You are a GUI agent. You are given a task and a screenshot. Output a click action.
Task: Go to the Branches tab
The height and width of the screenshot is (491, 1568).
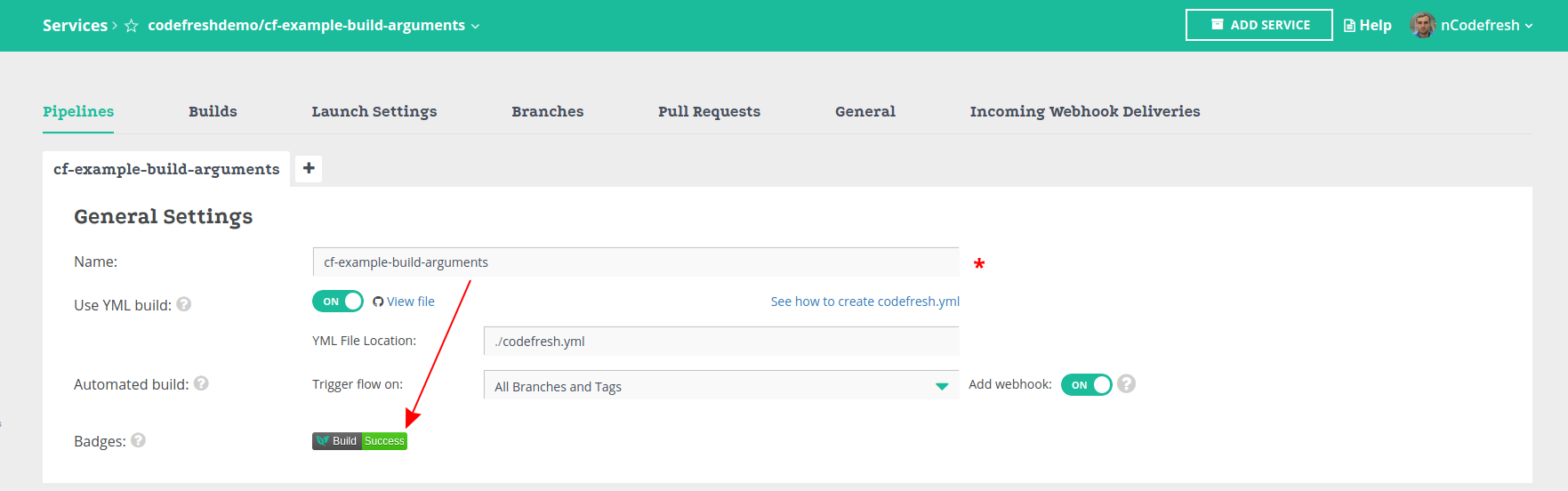pos(548,111)
